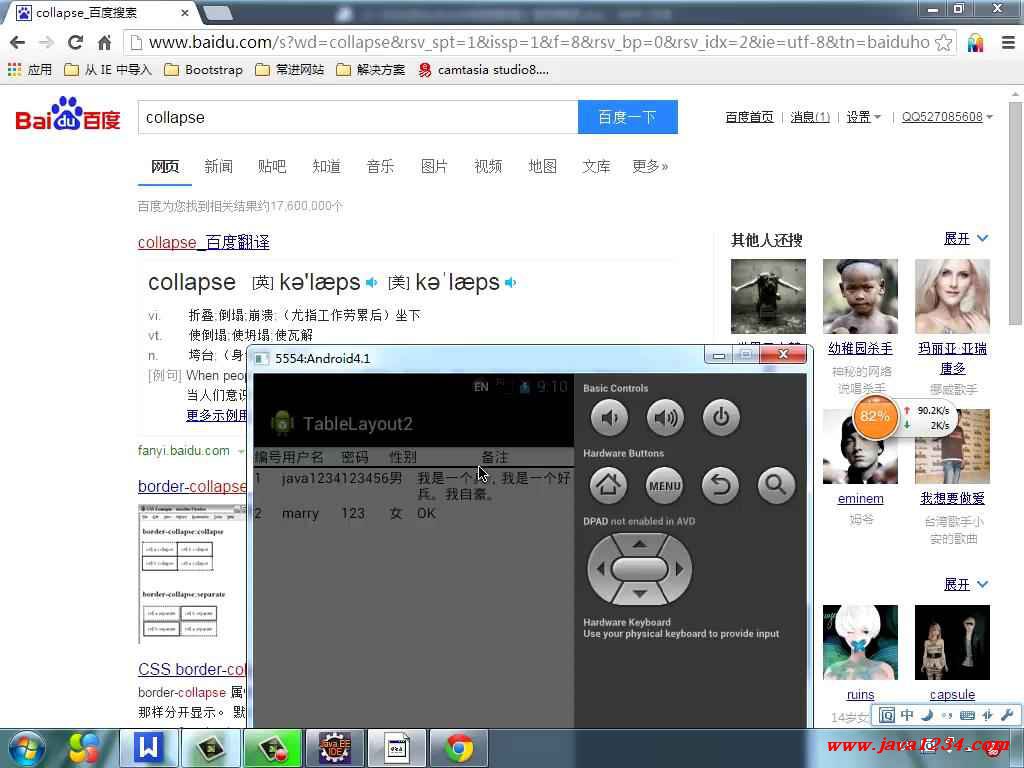Screen dimensions: 1024x768
Task: Open Windows Start menu
Action: 25,748
